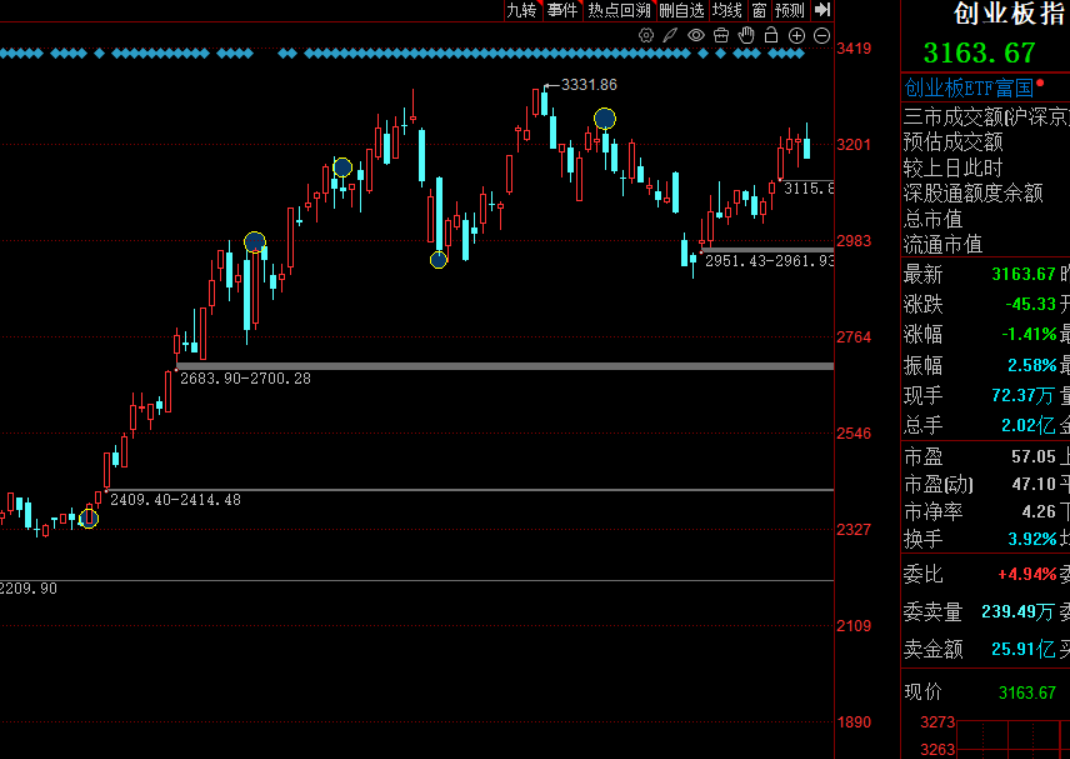Viewport: 1070px width, 759px height.
Task: Click the 热点回溯 button
Action: (619, 10)
